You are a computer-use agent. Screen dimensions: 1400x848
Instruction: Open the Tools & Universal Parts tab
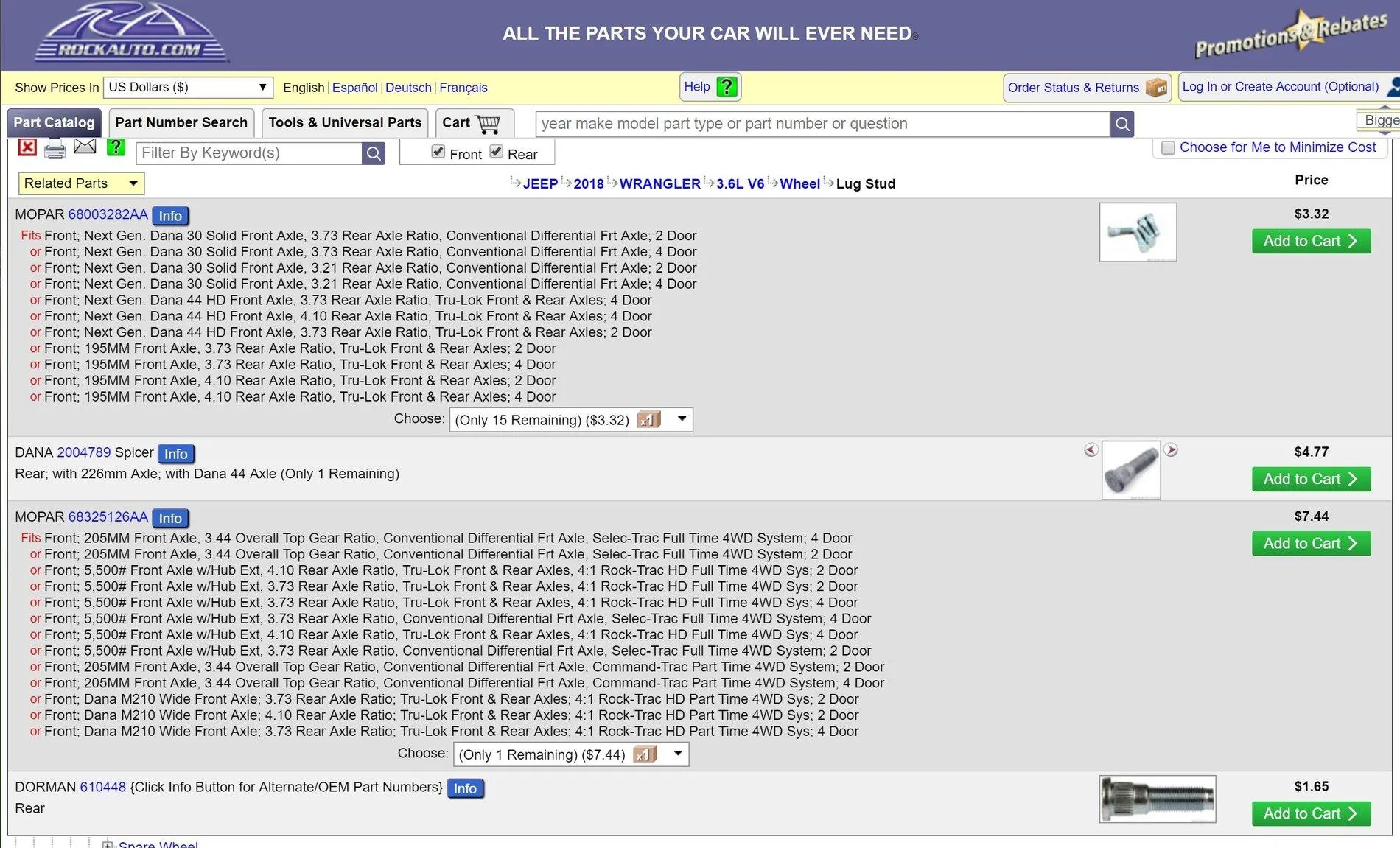pos(345,123)
